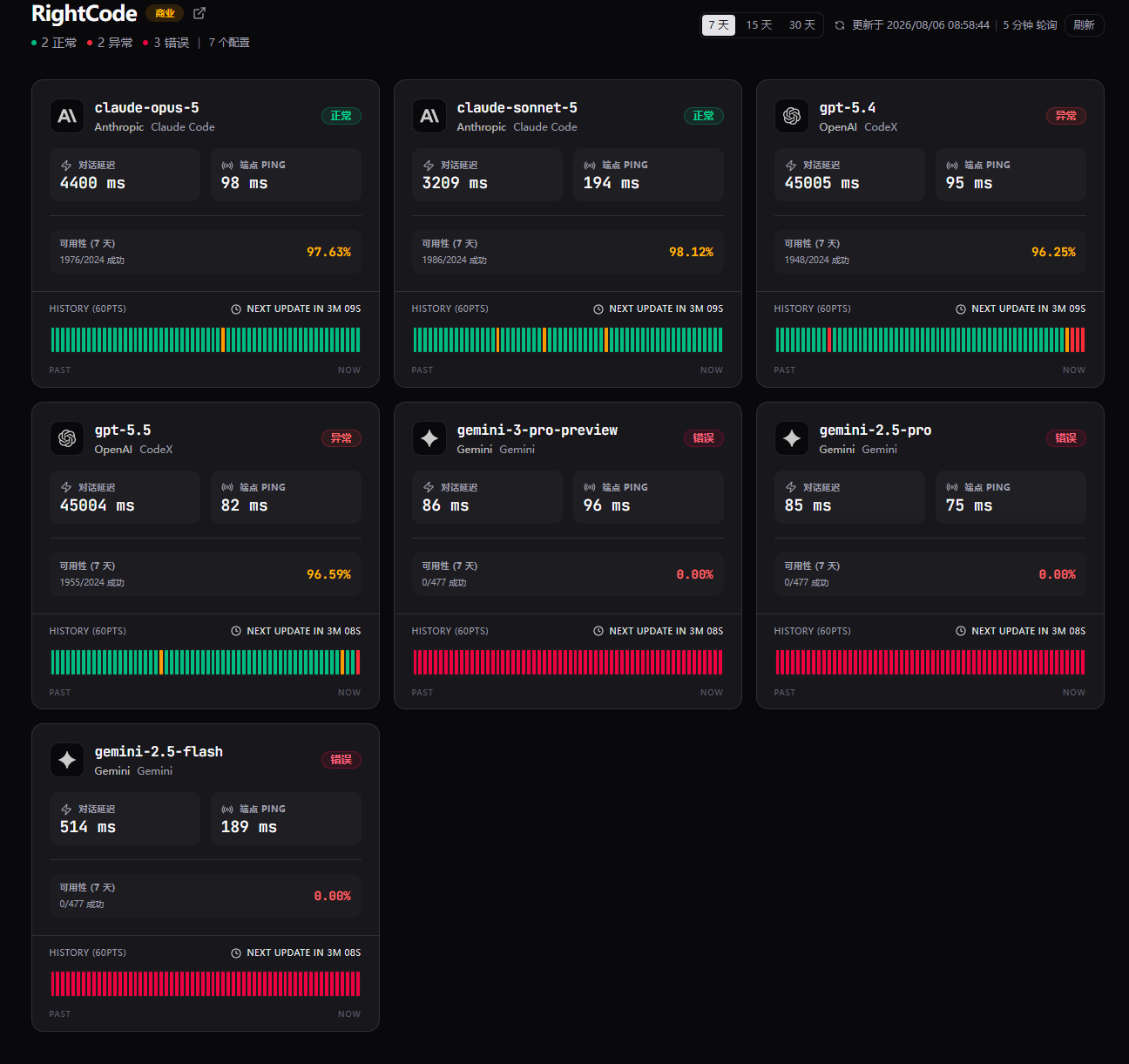Click the 商业 badge next to RightCode
The height and width of the screenshot is (1064, 1129).
[165, 13]
